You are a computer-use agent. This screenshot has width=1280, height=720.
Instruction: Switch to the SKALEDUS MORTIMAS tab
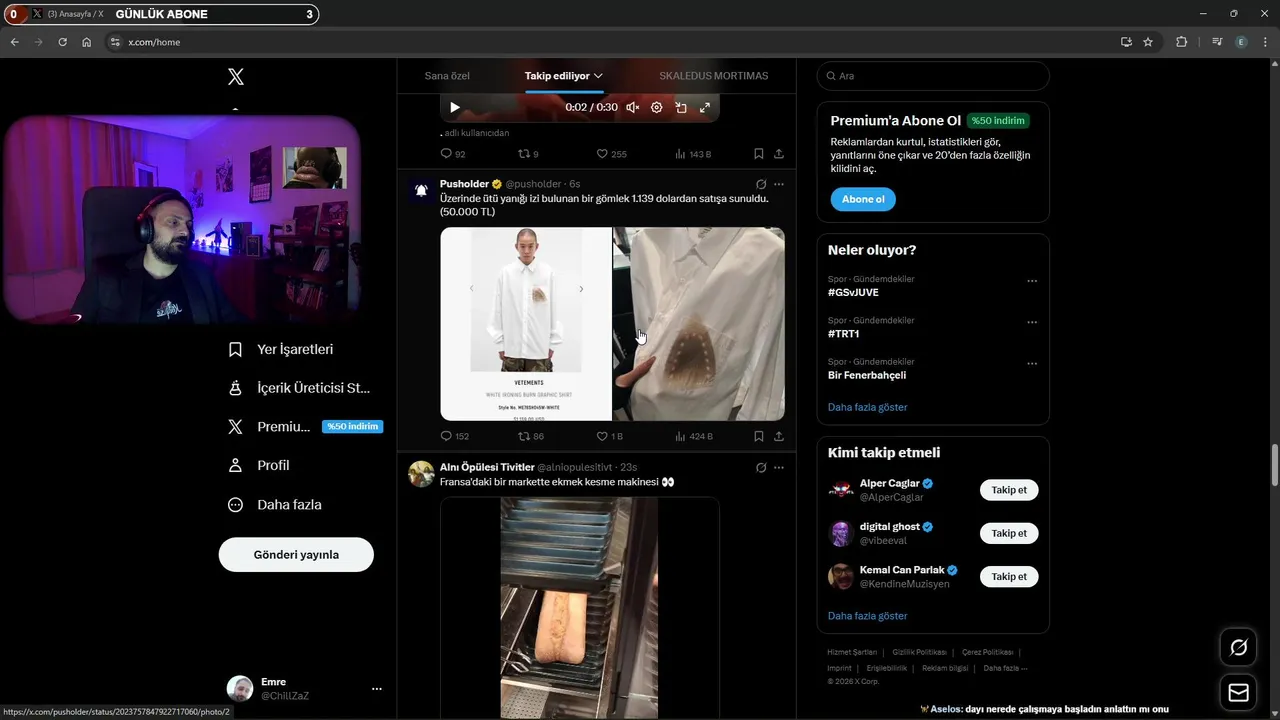click(x=714, y=76)
